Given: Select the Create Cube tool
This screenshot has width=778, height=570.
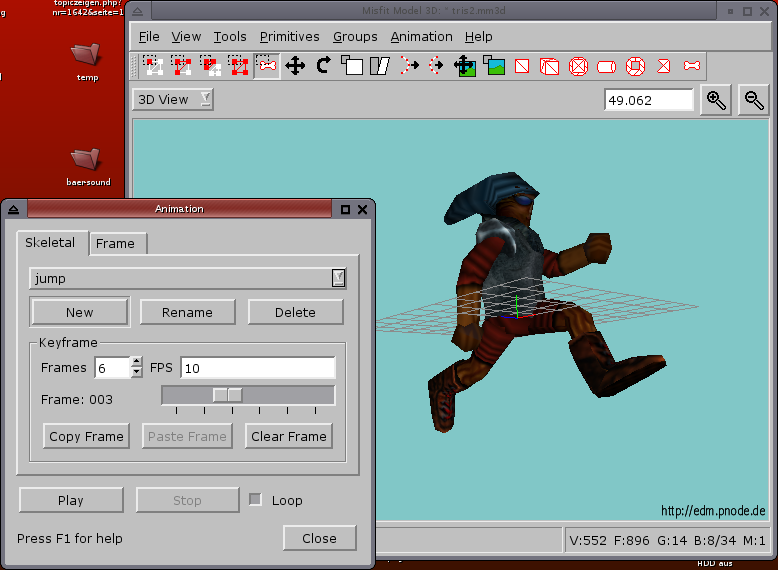Looking at the screenshot, I should tap(550, 65).
